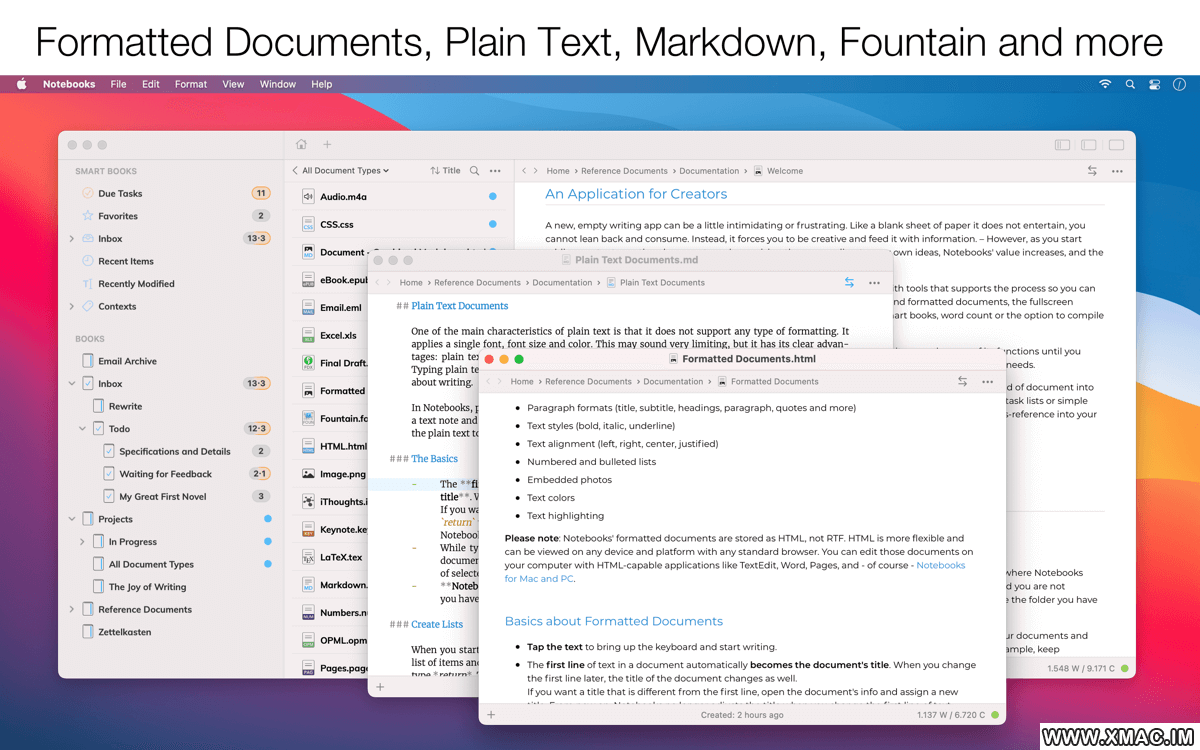This screenshot has height=750, width=1200.
Task: Click sync arrows in Formatted Documents window
Action: 962,381
